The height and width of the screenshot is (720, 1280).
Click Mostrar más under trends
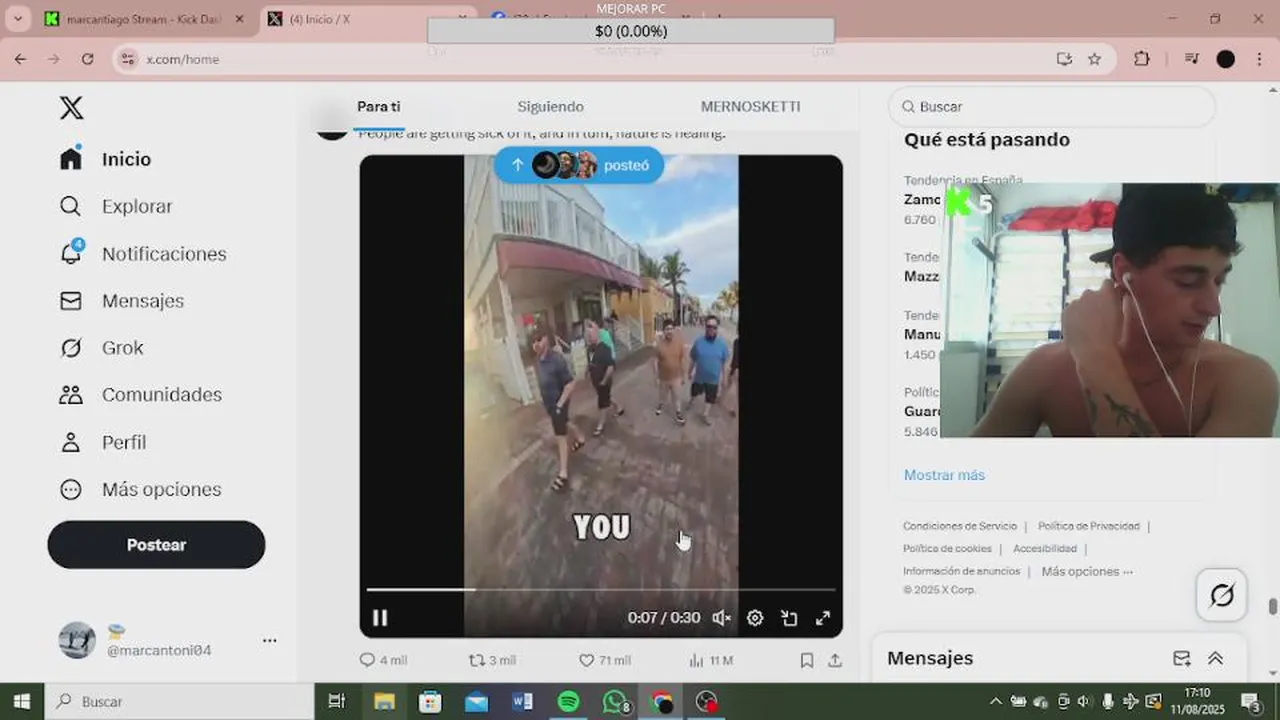(944, 475)
